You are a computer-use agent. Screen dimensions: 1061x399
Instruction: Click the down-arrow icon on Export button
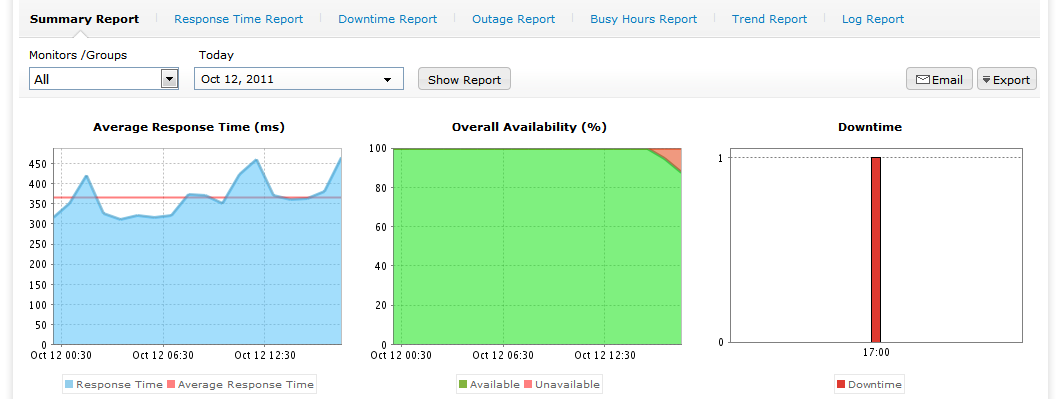[x=987, y=80]
